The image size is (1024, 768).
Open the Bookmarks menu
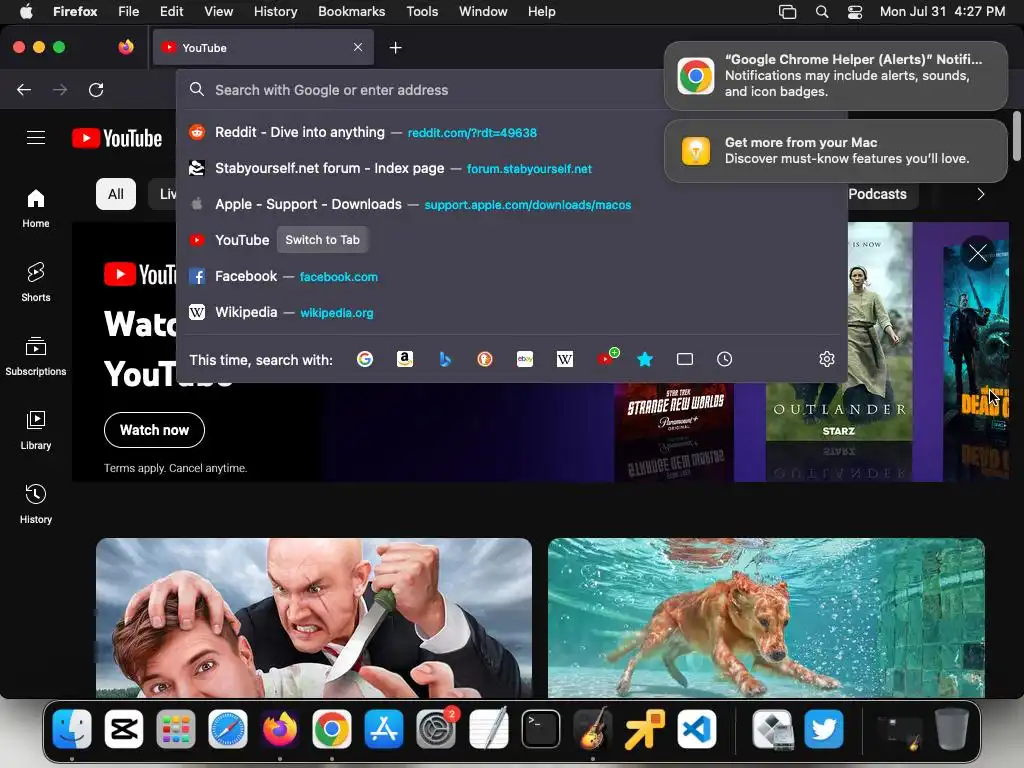pyautogui.click(x=351, y=12)
